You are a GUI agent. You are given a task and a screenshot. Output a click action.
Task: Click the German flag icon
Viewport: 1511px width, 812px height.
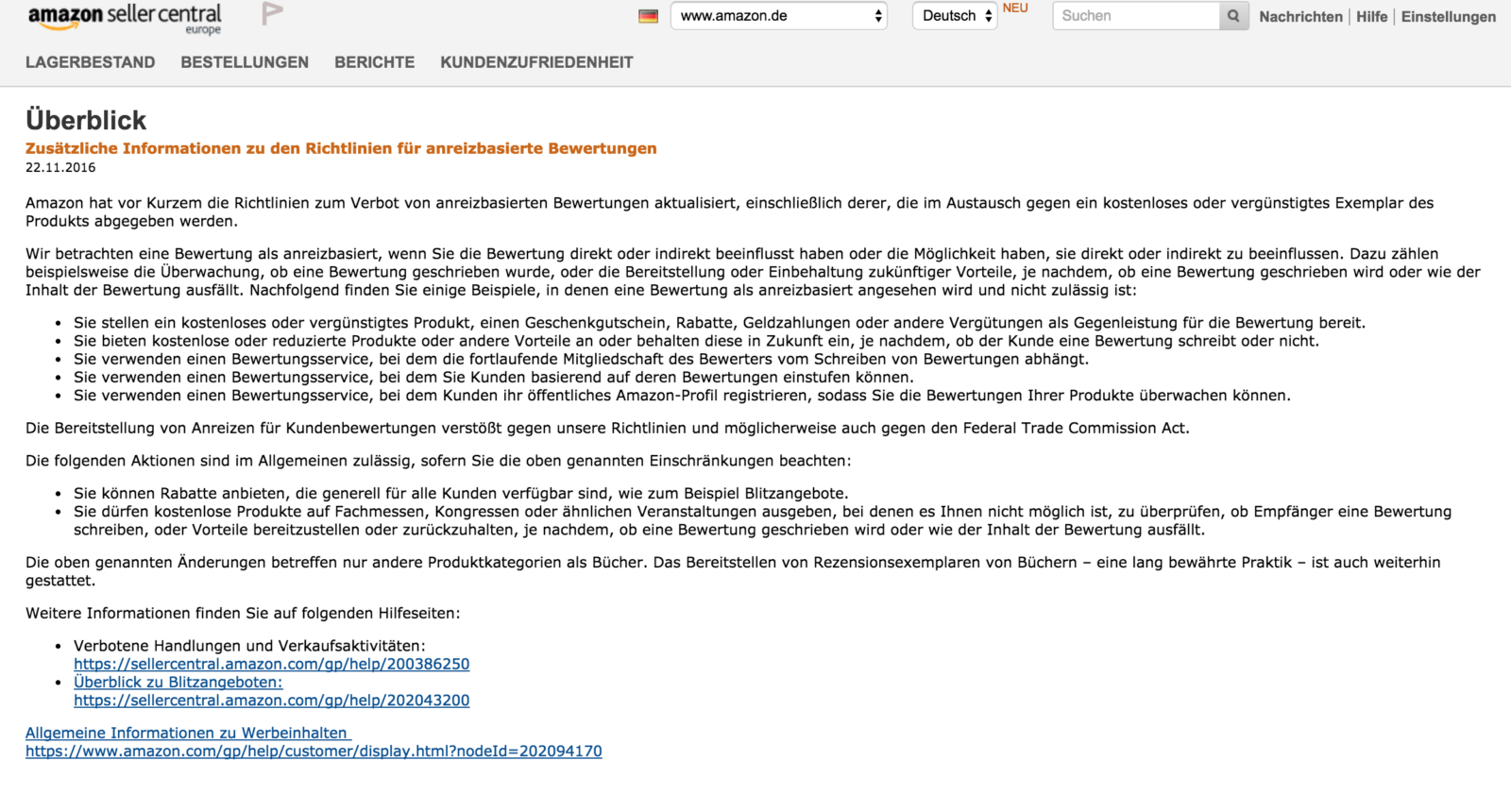[648, 16]
